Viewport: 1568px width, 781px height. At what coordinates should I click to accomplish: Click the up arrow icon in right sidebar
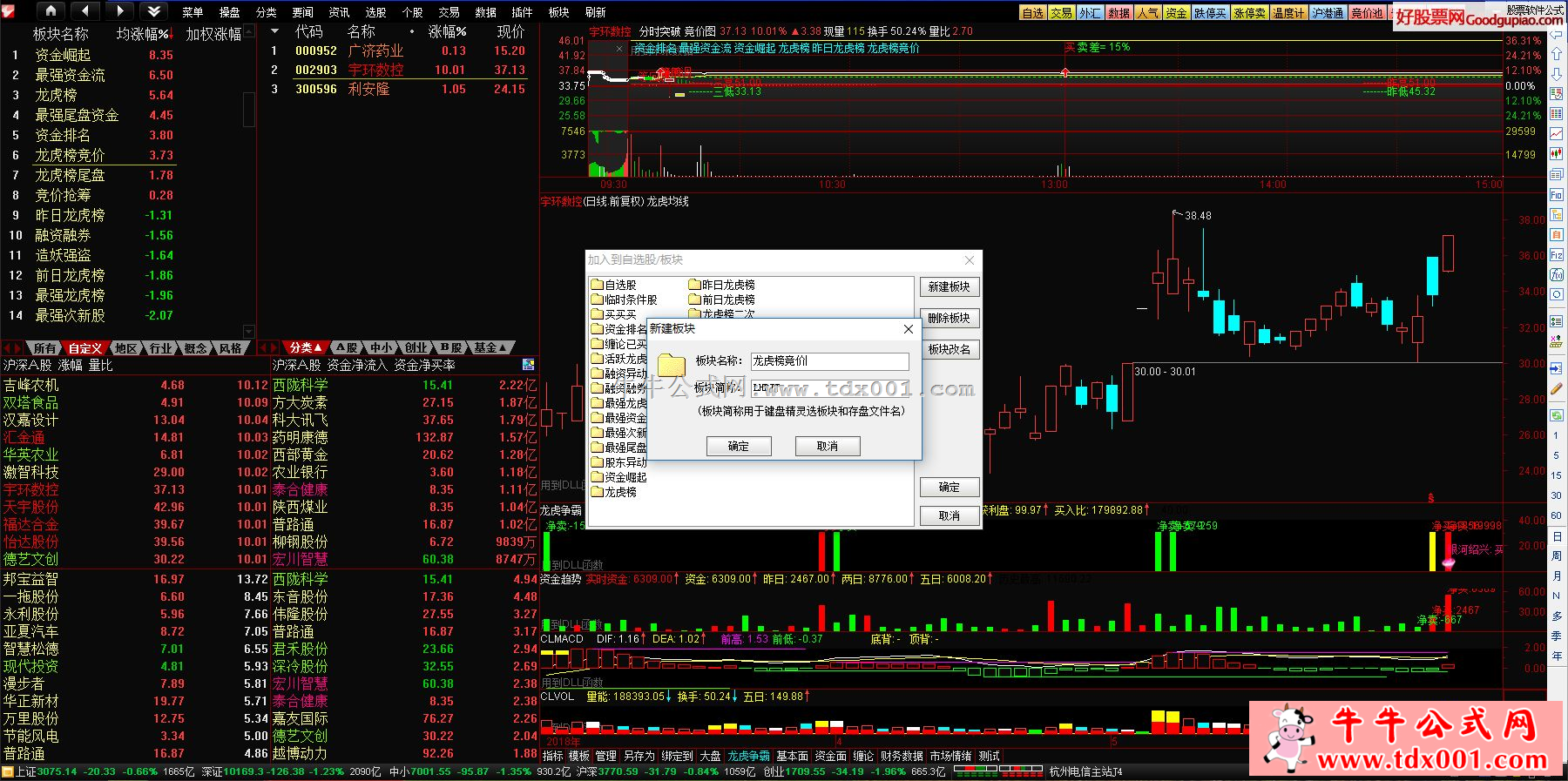[1556, 54]
